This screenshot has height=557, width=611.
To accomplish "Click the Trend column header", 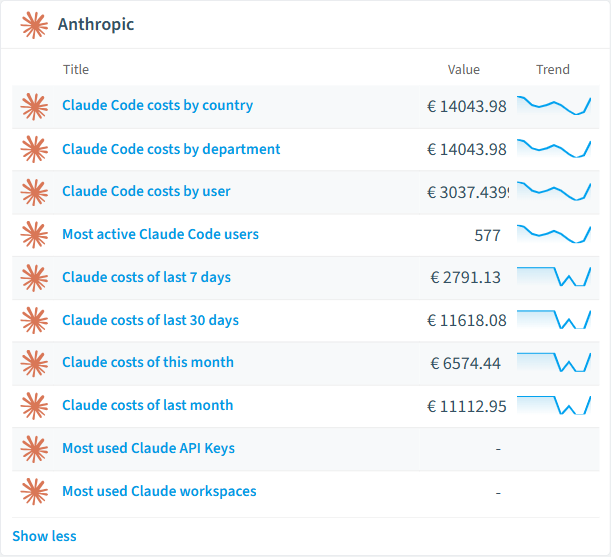I will coord(553,69).
